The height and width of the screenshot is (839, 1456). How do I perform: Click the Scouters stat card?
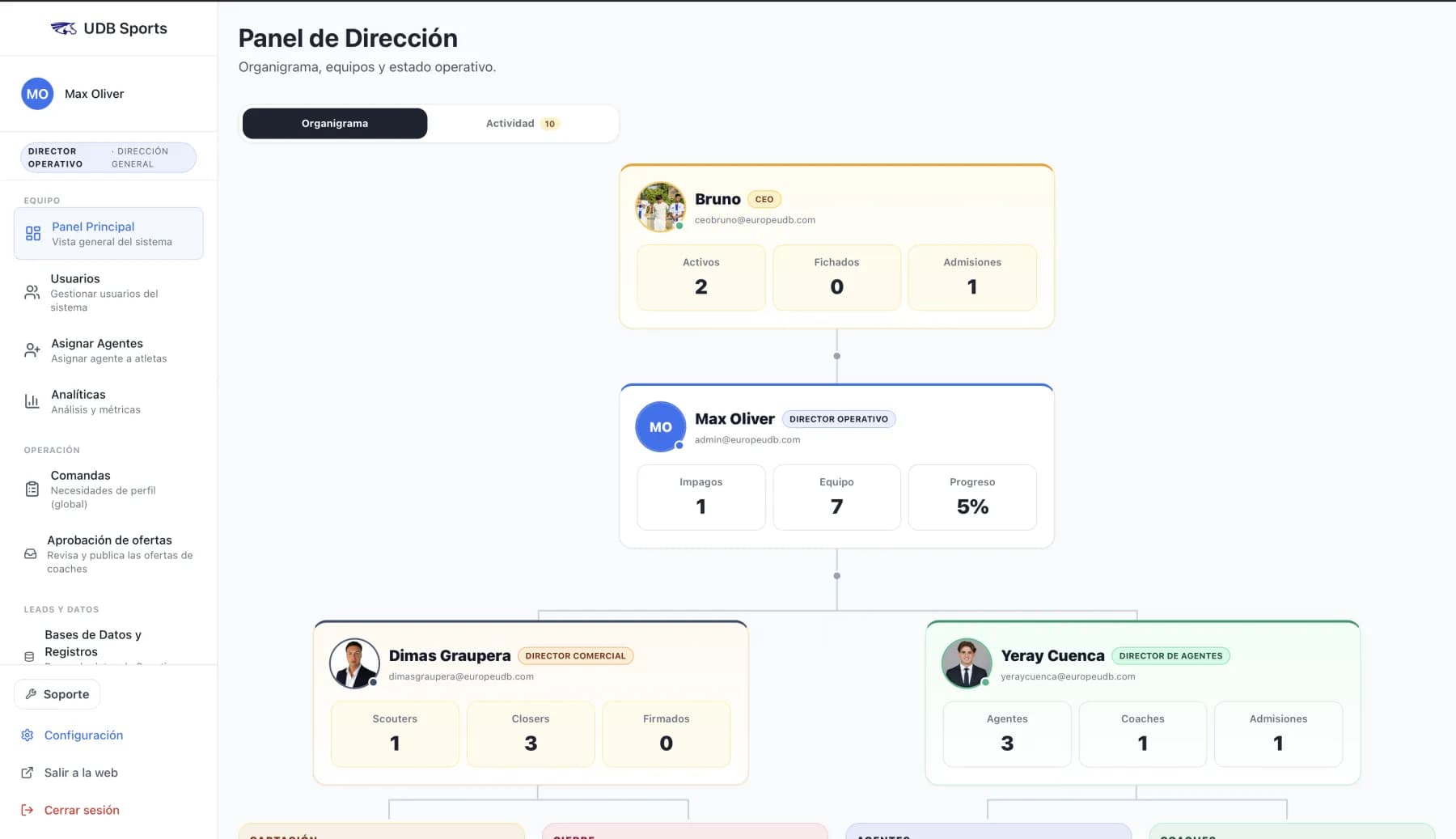coord(395,734)
